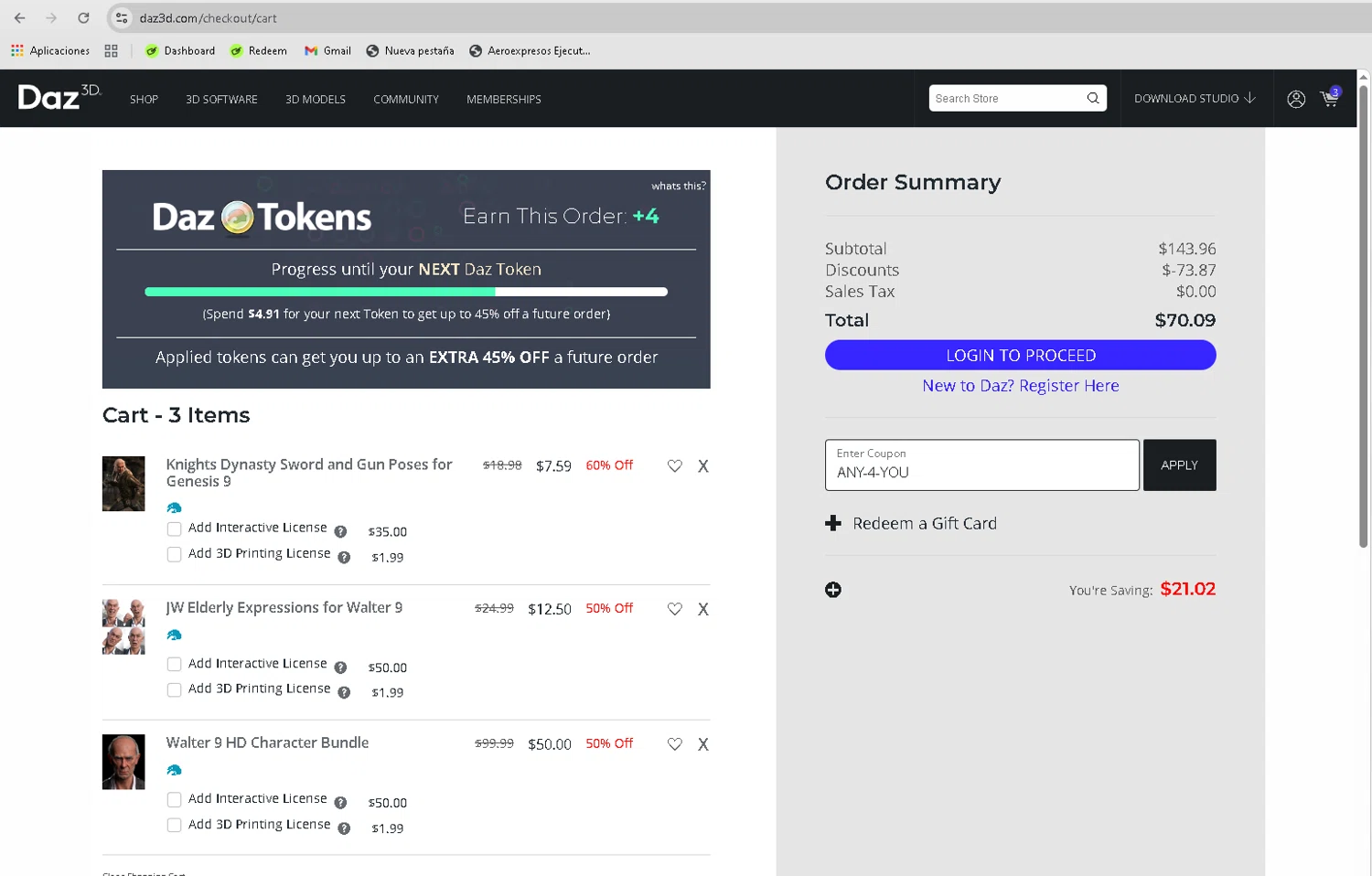Viewport: 1372px width, 876px height.
Task: Open the 3D SOFTWARE menu
Action: pyautogui.click(x=221, y=99)
